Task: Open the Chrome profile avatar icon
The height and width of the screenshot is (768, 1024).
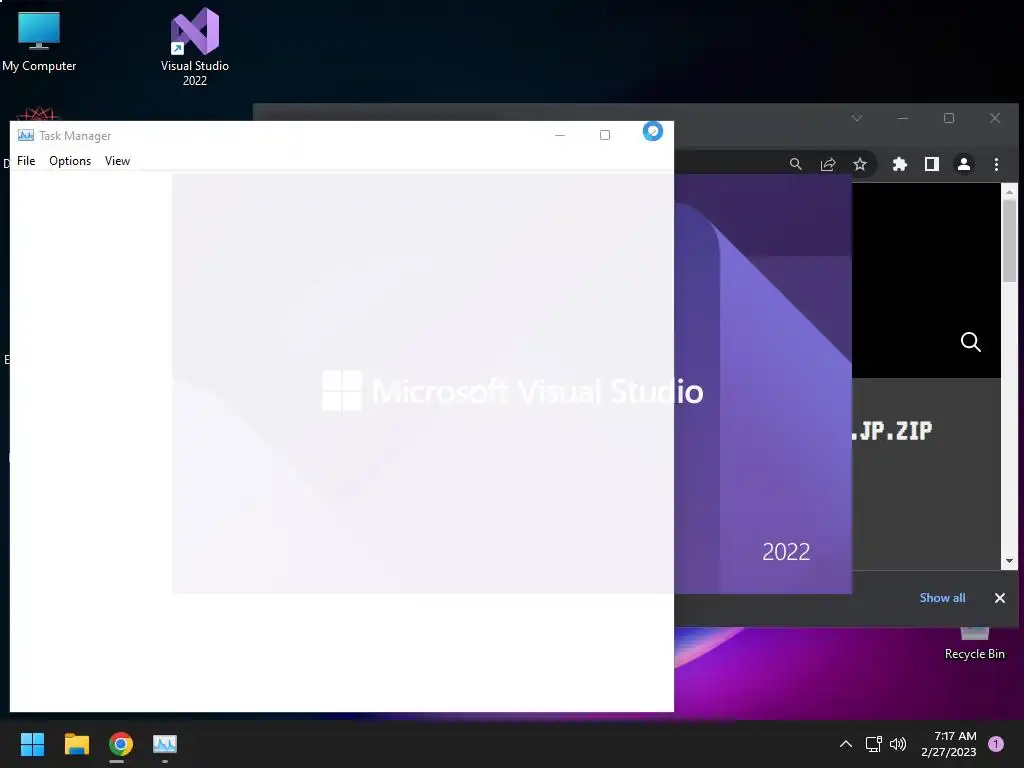Action: [x=964, y=164]
